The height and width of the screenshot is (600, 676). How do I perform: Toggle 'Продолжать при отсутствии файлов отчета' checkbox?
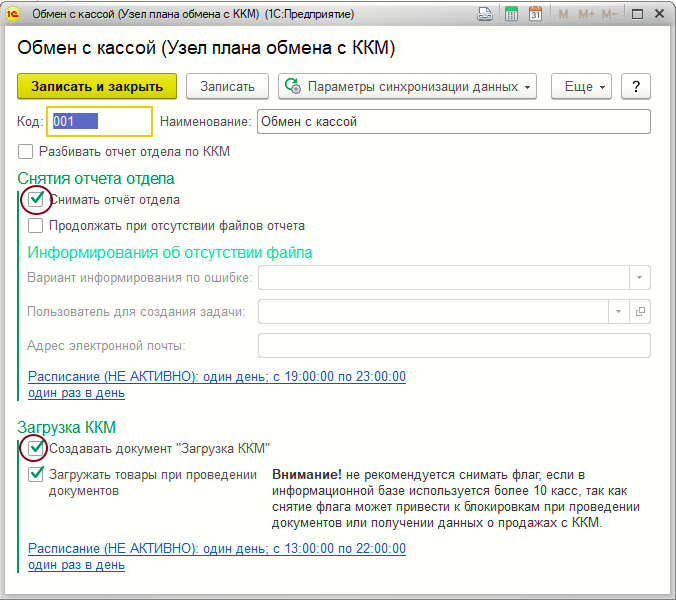[x=36, y=226]
